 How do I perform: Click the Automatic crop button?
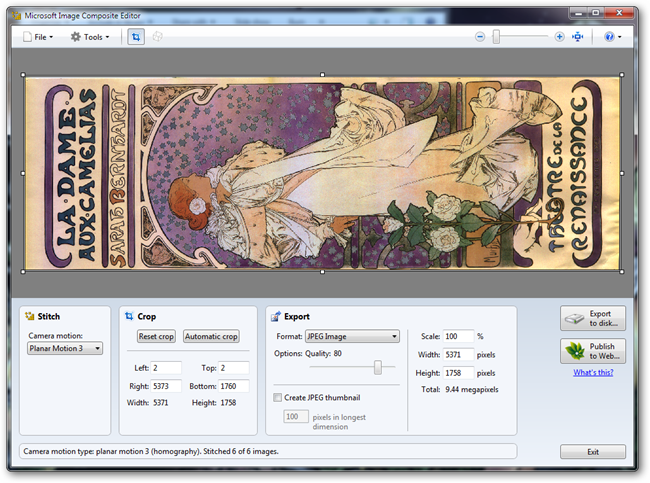pos(211,336)
